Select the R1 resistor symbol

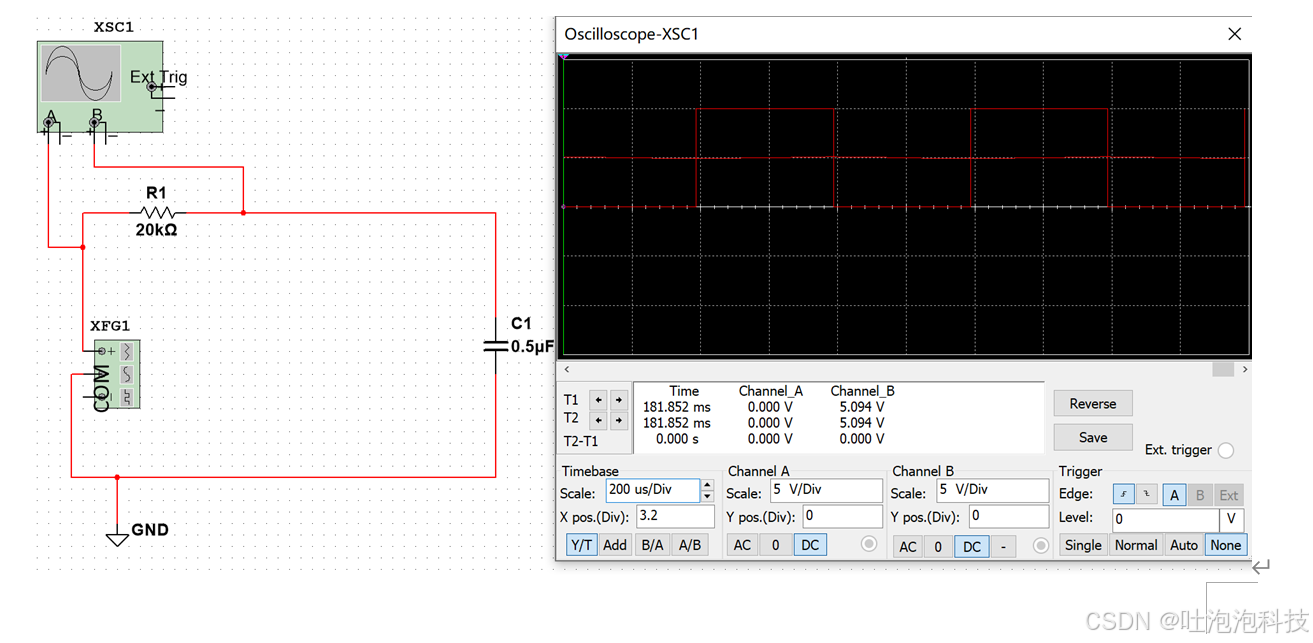coord(157,212)
